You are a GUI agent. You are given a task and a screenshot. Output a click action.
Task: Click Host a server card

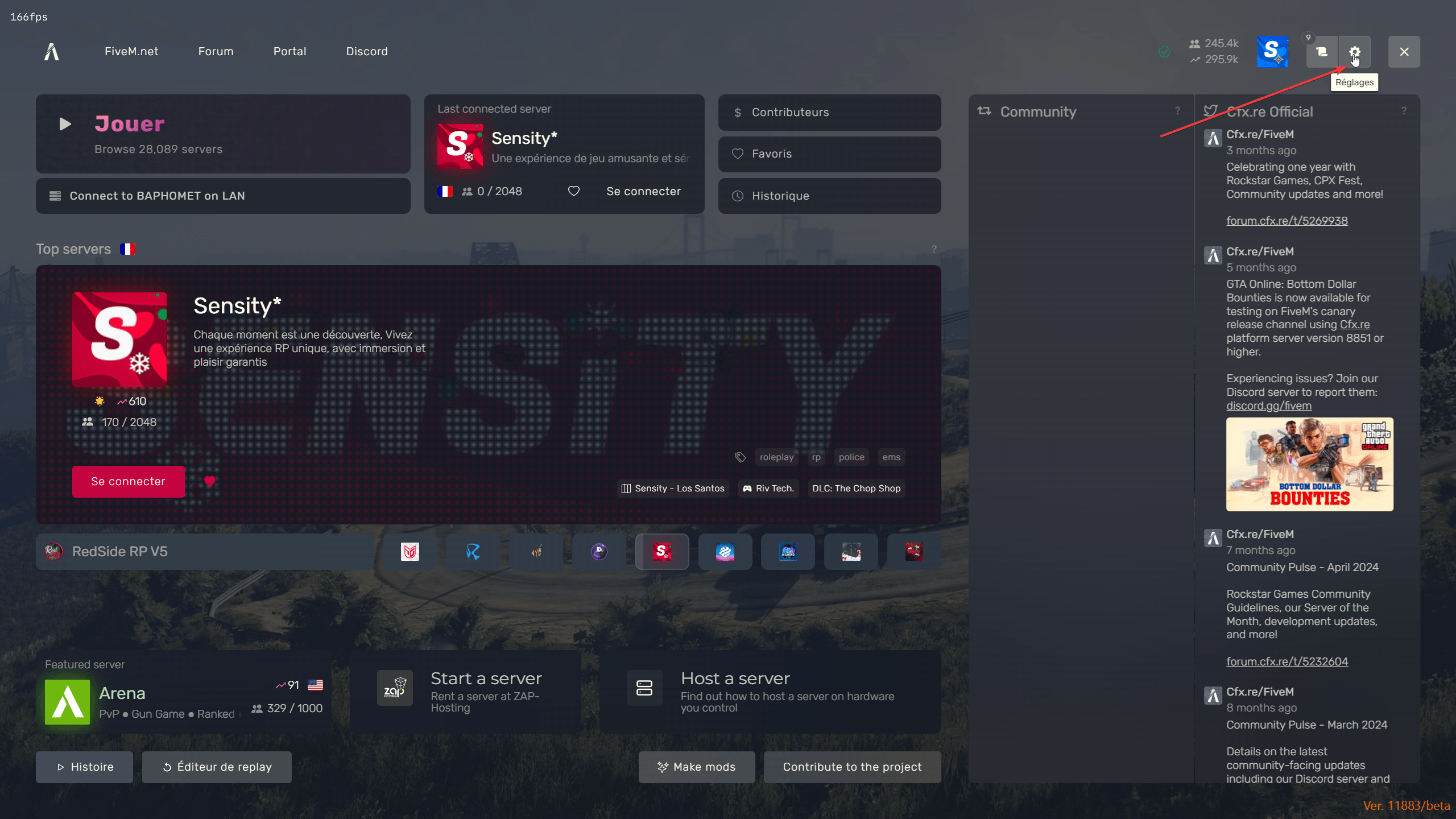[770, 692]
